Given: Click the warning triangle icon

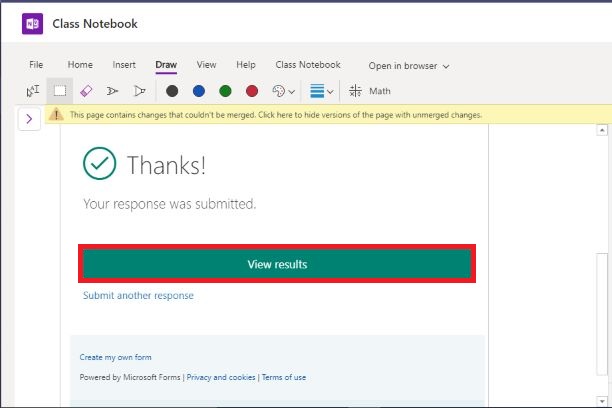Looking at the screenshot, I should 57,114.
